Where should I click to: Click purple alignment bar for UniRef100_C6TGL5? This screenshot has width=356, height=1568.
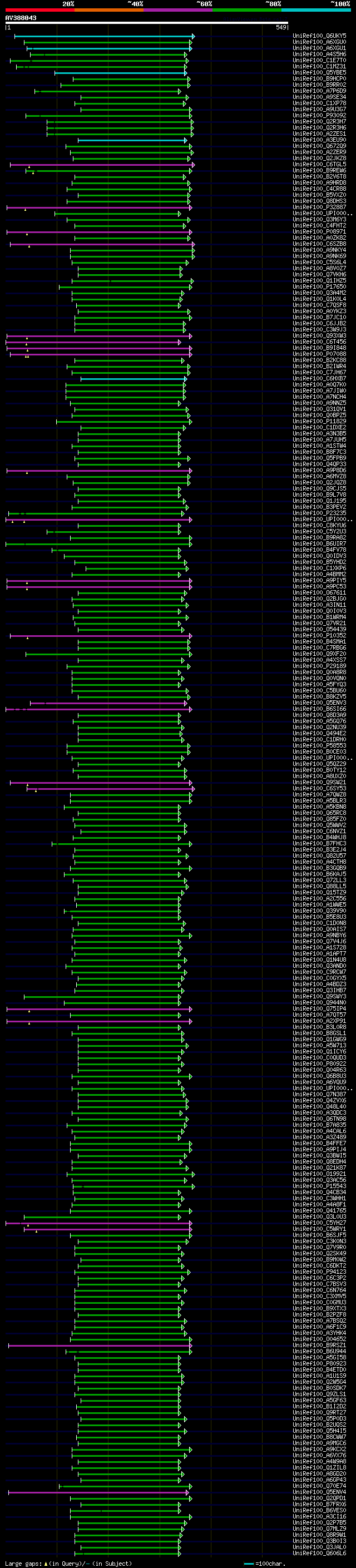click(x=102, y=165)
